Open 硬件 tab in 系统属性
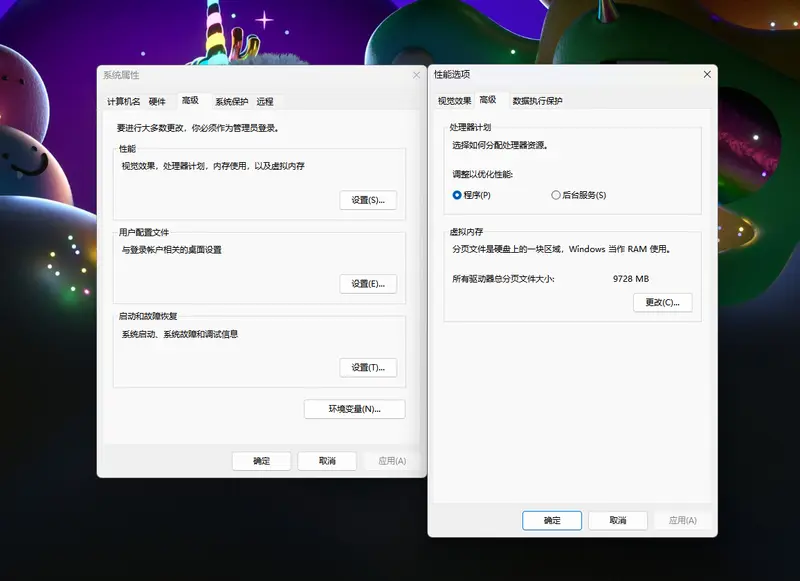The image size is (800, 581). pos(157,102)
